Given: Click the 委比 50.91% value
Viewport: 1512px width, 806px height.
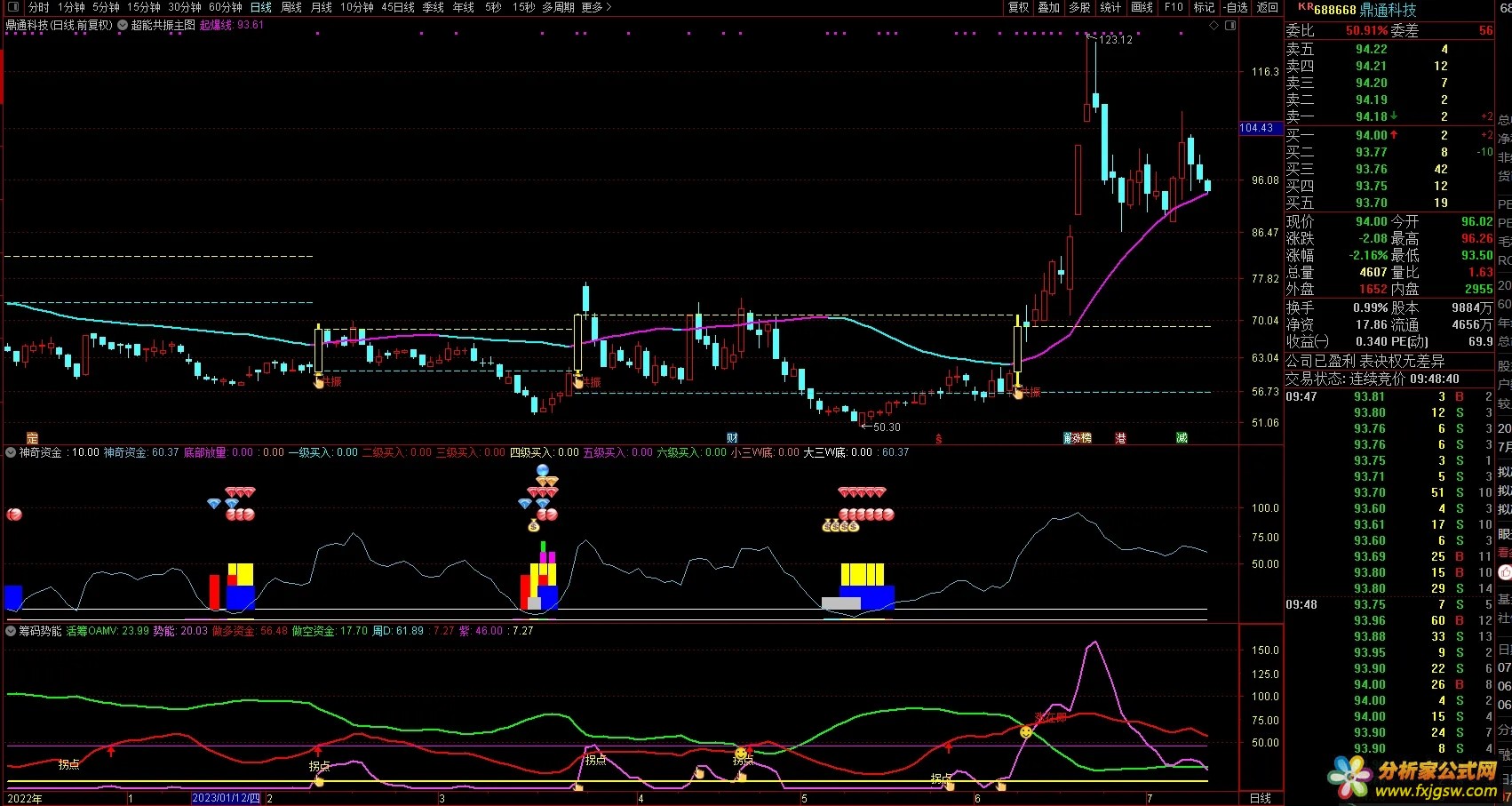Looking at the screenshot, I should click(1366, 30).
